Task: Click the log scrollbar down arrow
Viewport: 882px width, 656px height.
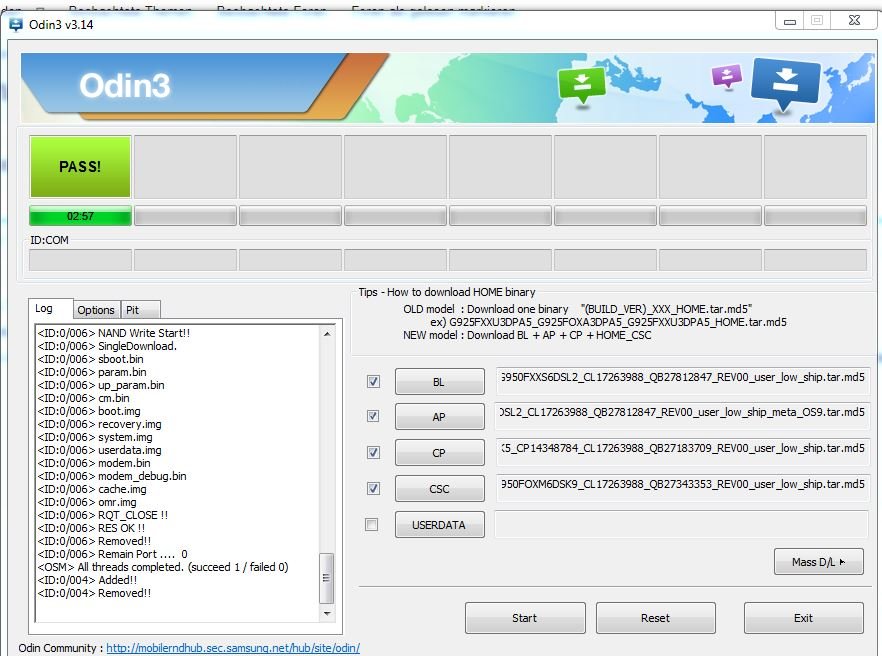Action: pos(327,613)
